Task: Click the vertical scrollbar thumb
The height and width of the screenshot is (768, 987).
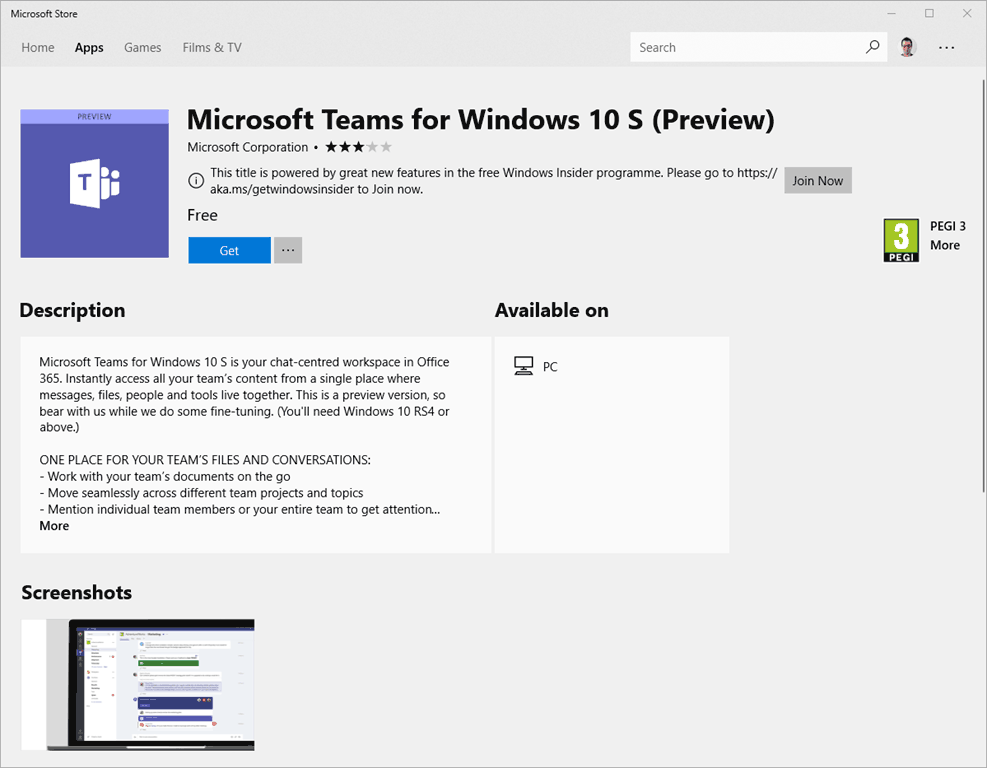Action: tap(983, 286)
